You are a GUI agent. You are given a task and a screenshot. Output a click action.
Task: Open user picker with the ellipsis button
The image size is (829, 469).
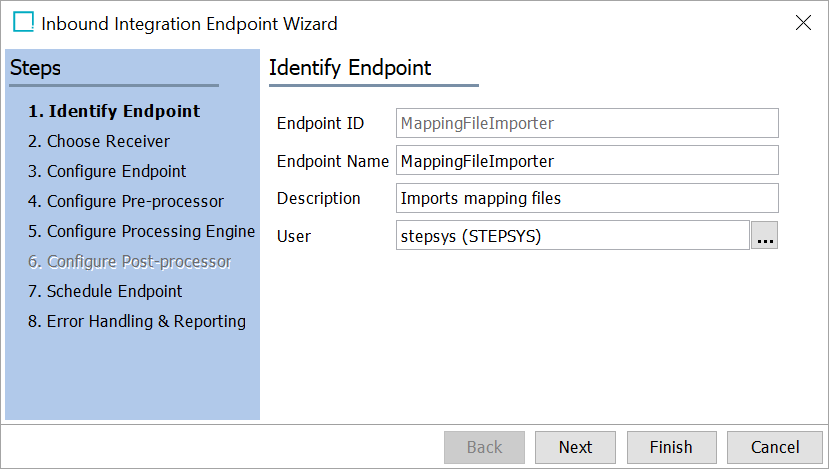pyautogui.click(x=764, y=235)
